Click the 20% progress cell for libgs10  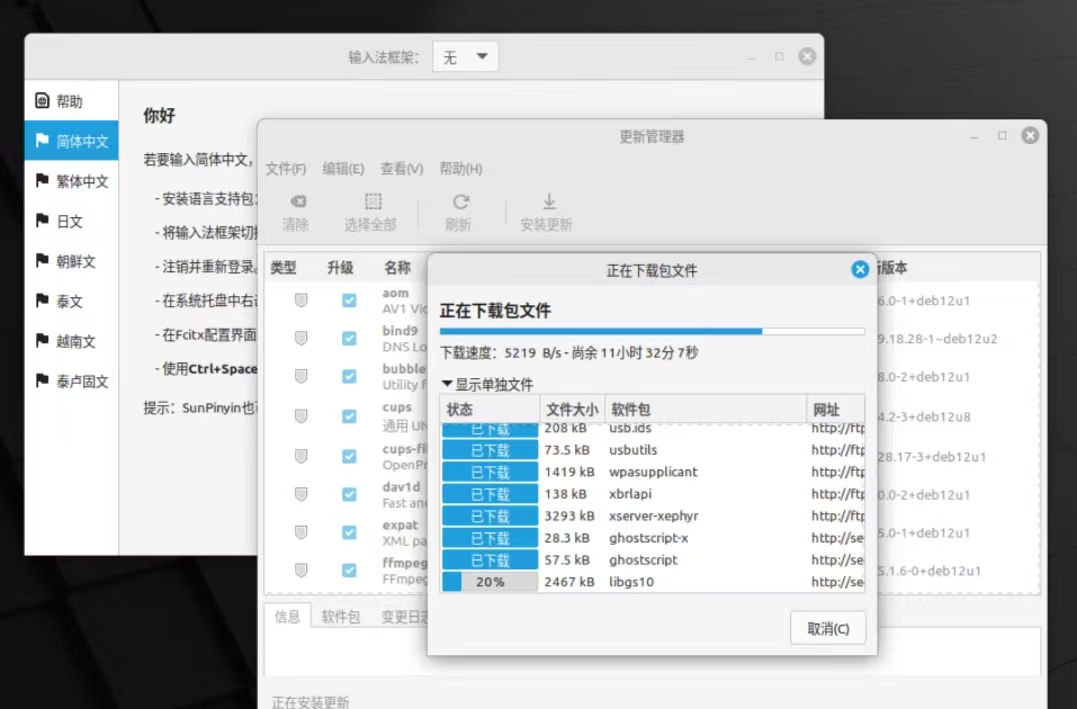click(x=490, y=582)
